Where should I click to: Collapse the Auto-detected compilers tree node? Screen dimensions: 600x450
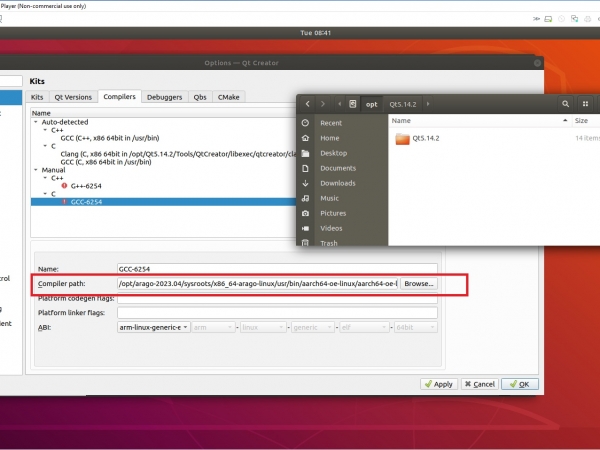[x=36, y=123]
